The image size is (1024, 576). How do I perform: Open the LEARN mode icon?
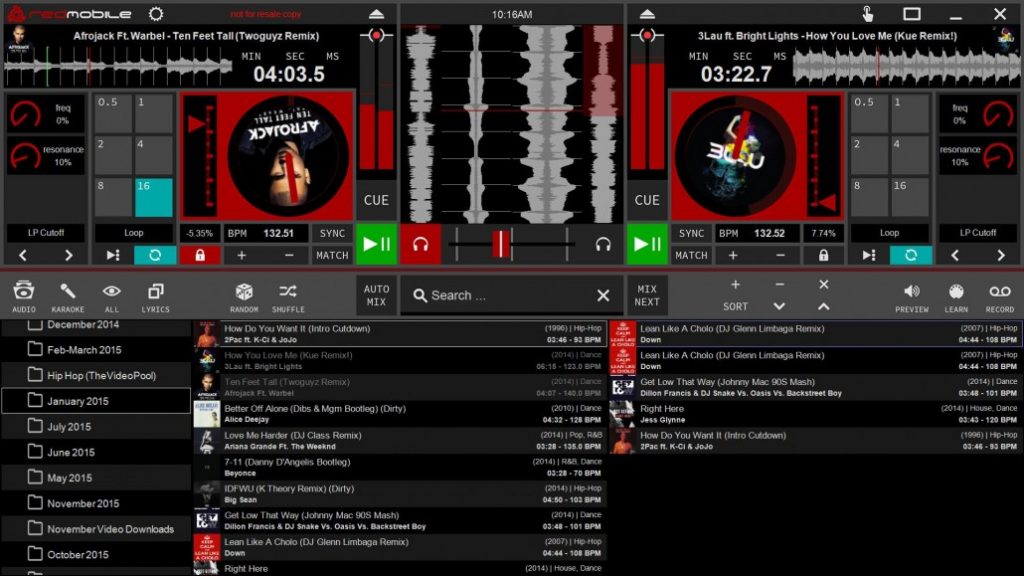[x=955, y=296]
